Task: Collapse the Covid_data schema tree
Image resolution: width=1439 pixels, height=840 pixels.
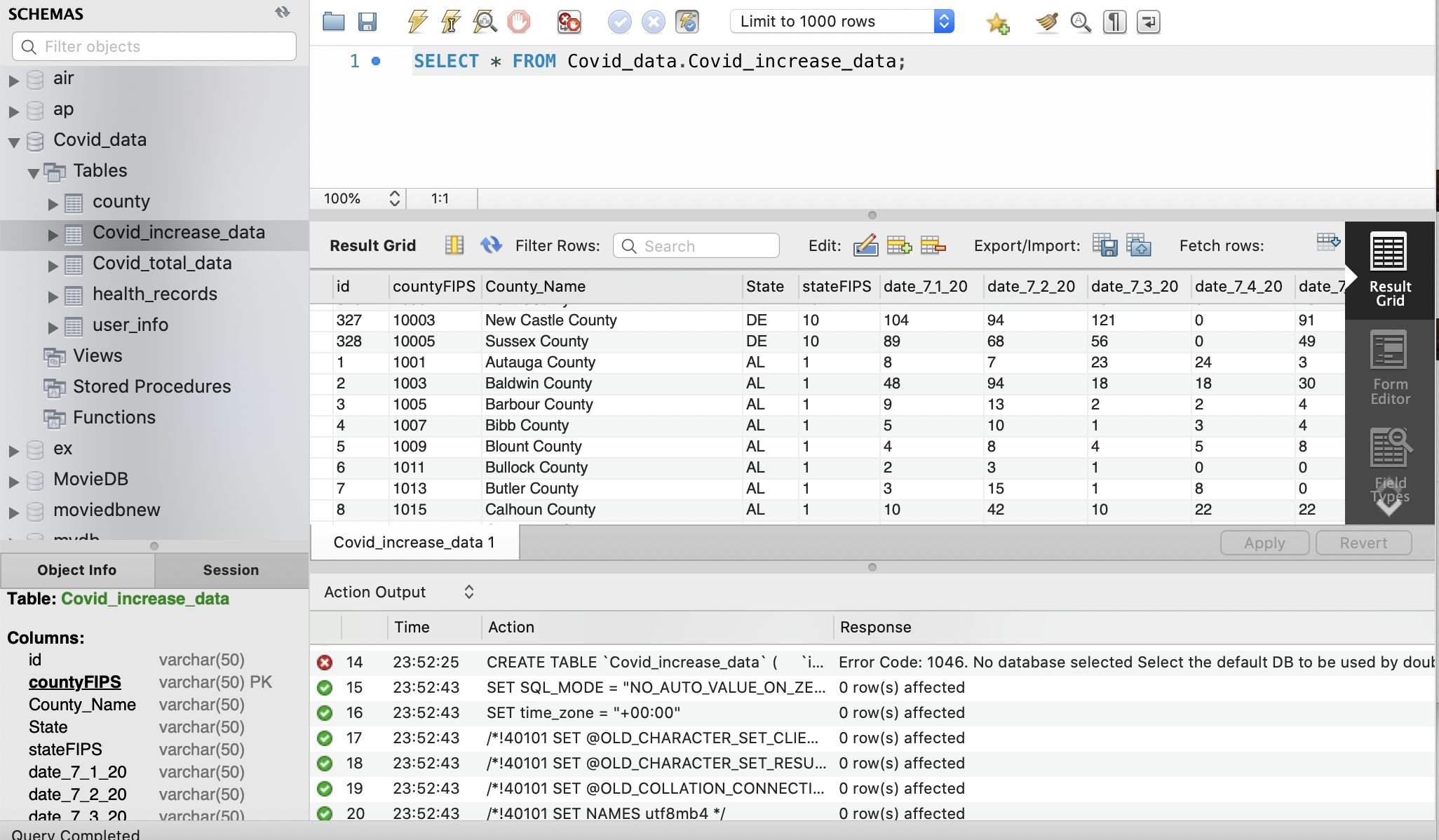Action: (x=13, y=142)
